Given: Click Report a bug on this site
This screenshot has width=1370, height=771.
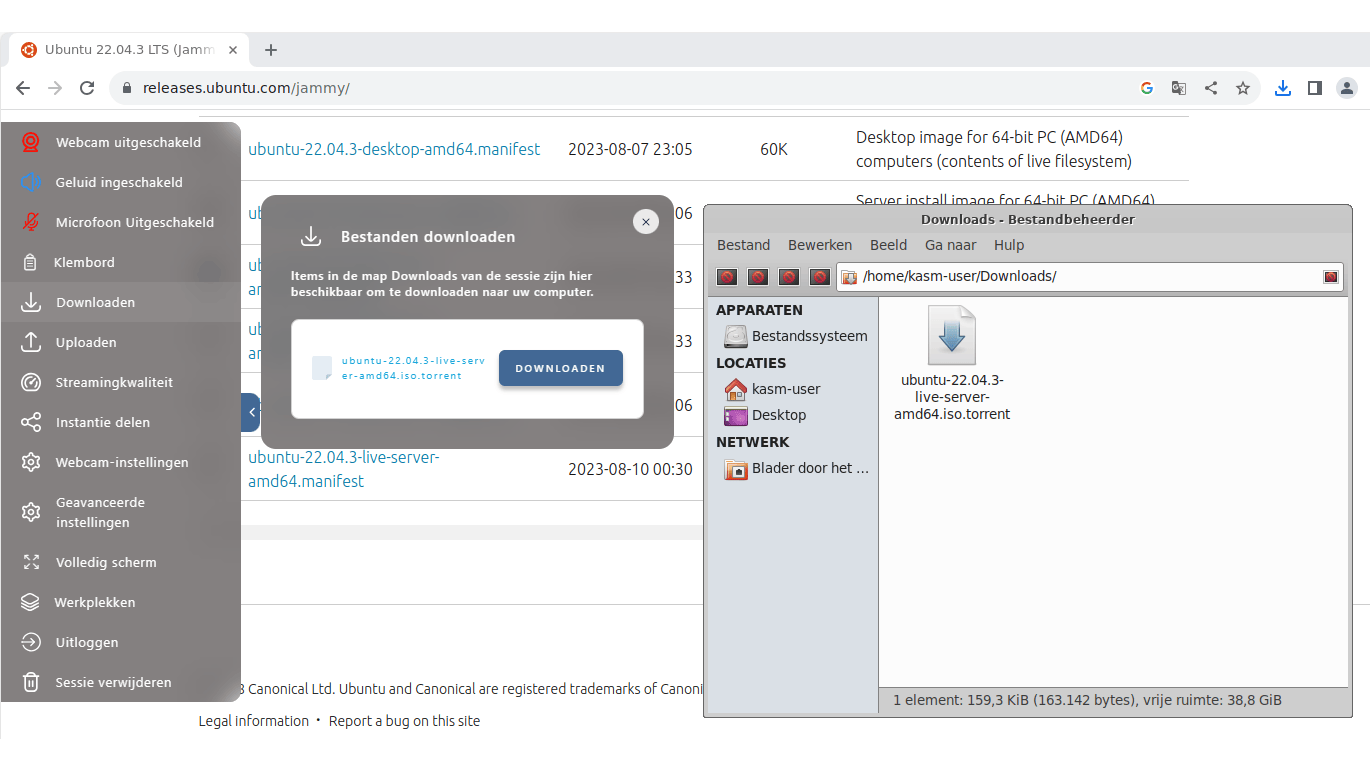Looking at the screenshot, I should [x=404, y=721].
